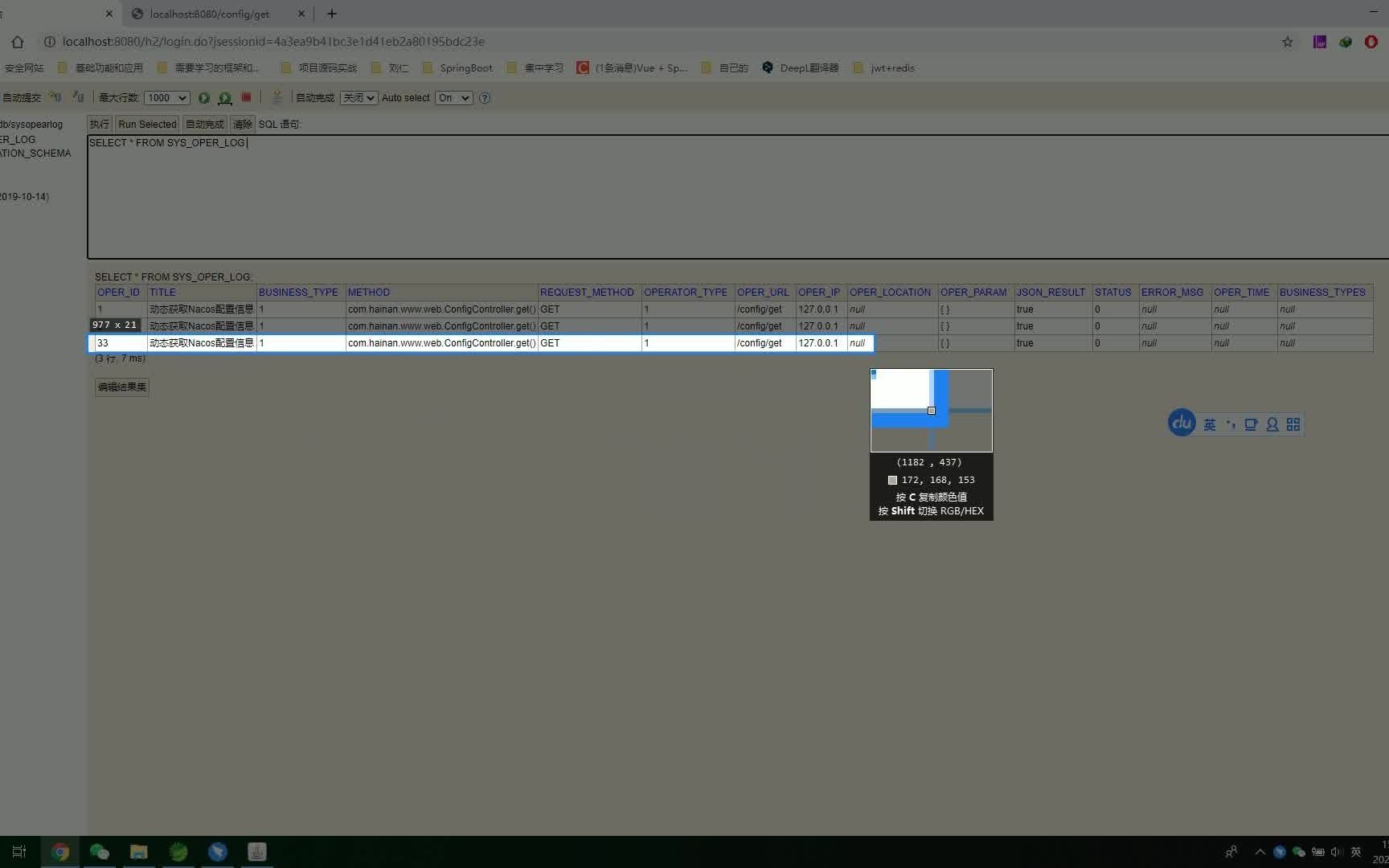Click the Run Selected toolbar icon with underline
This screenshot has width=1389, height=868.
(x=225, y=98)
